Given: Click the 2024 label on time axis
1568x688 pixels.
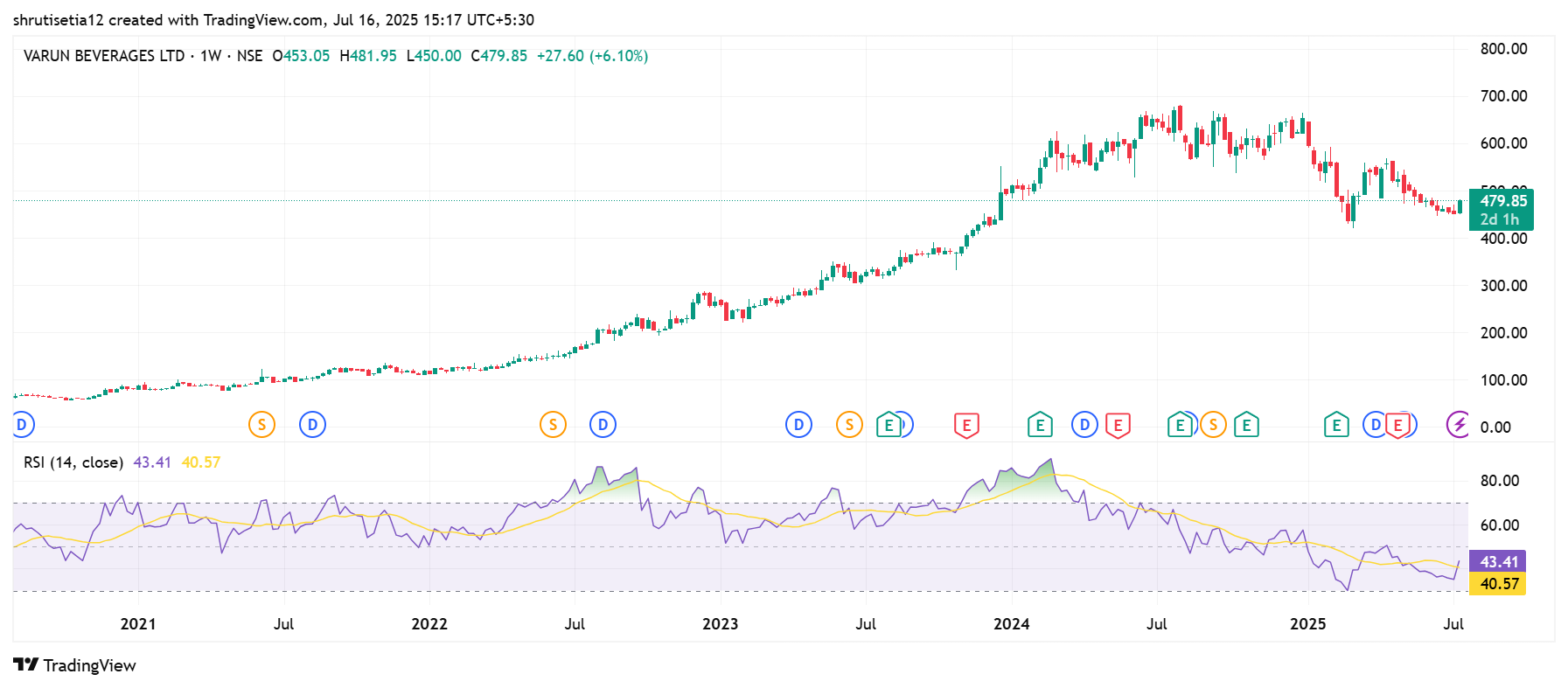Looking at the screenshot, I should click(x=1012, y=624).
